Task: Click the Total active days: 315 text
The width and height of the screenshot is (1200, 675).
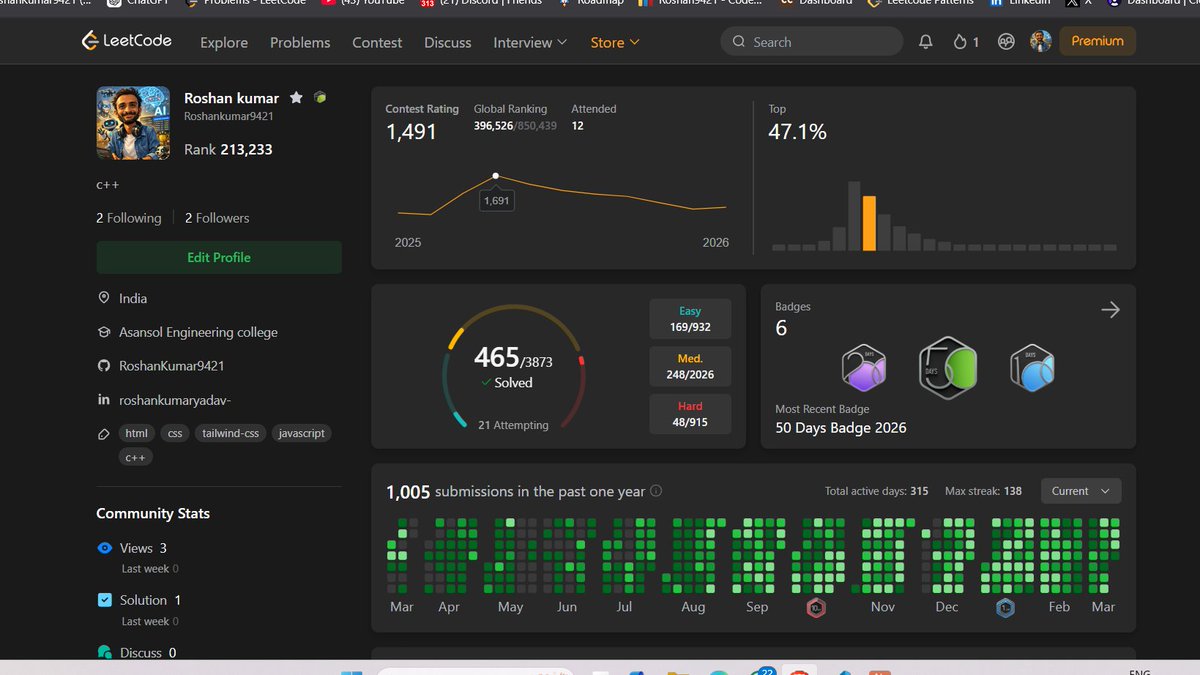Action: click(876, 491)
